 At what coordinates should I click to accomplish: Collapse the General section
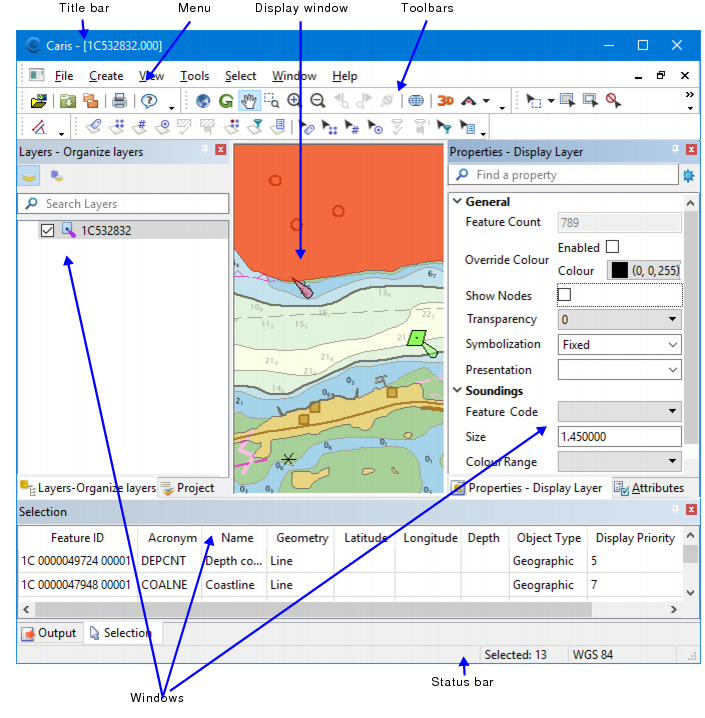point(457,201)
